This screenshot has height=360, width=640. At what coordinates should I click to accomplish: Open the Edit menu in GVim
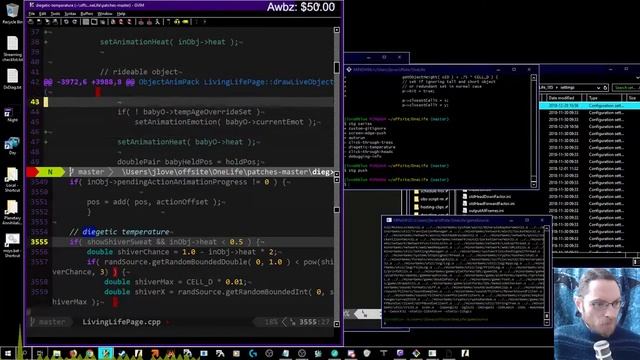click(42, 14)
